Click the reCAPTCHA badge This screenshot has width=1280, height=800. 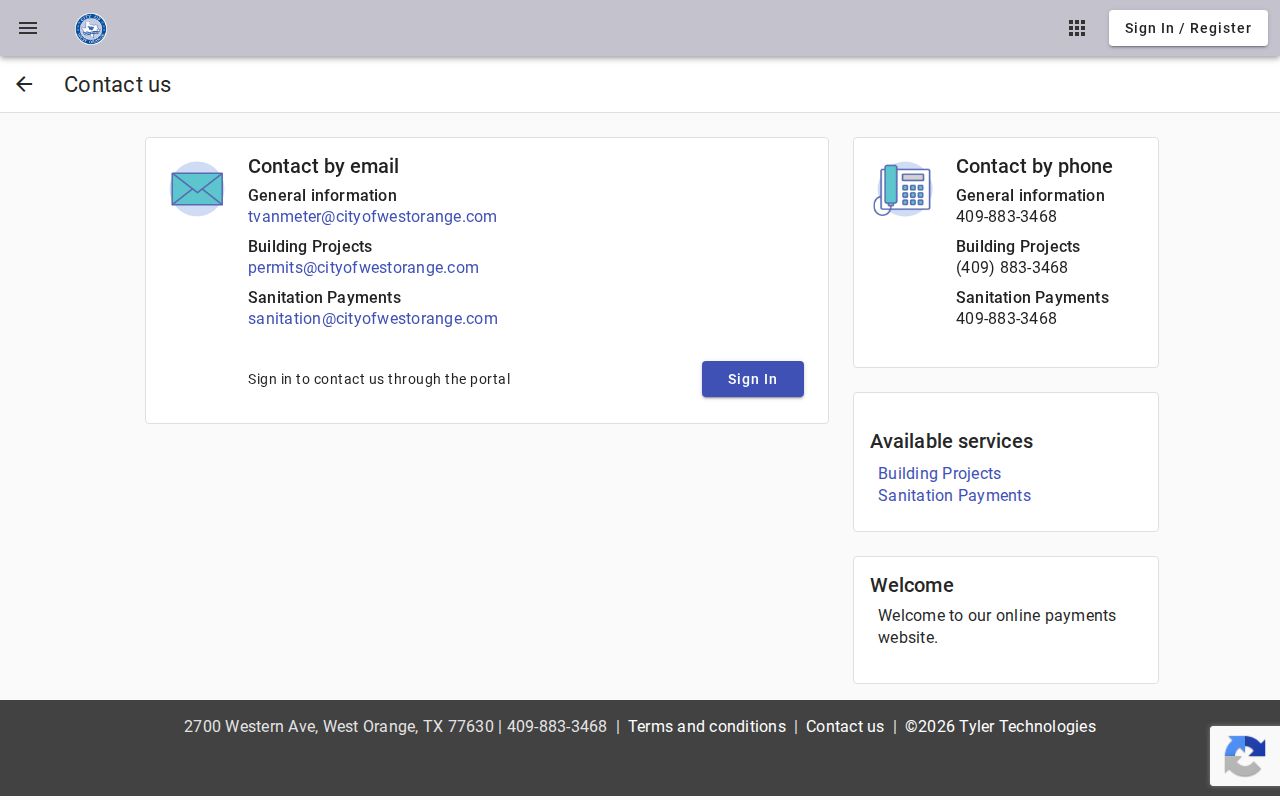click(1245, 756)
